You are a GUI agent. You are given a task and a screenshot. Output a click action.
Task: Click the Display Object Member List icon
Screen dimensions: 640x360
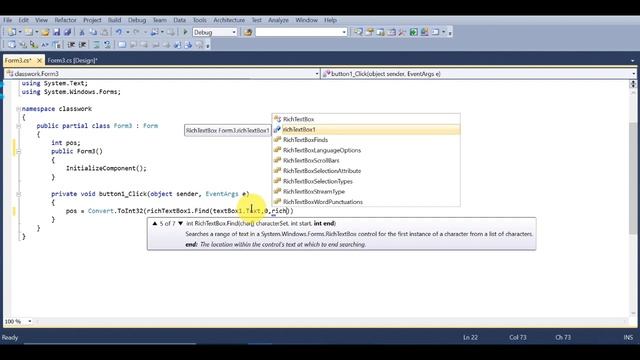pos(12,45)
